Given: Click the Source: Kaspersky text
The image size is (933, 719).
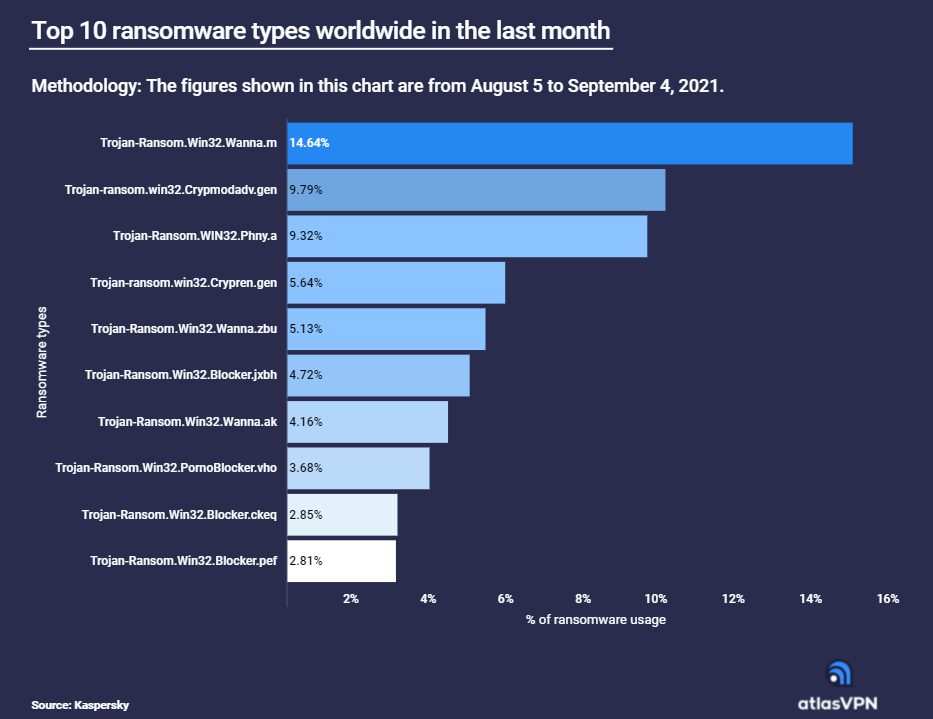Looking at the screenshot, I should coord(80,705).
